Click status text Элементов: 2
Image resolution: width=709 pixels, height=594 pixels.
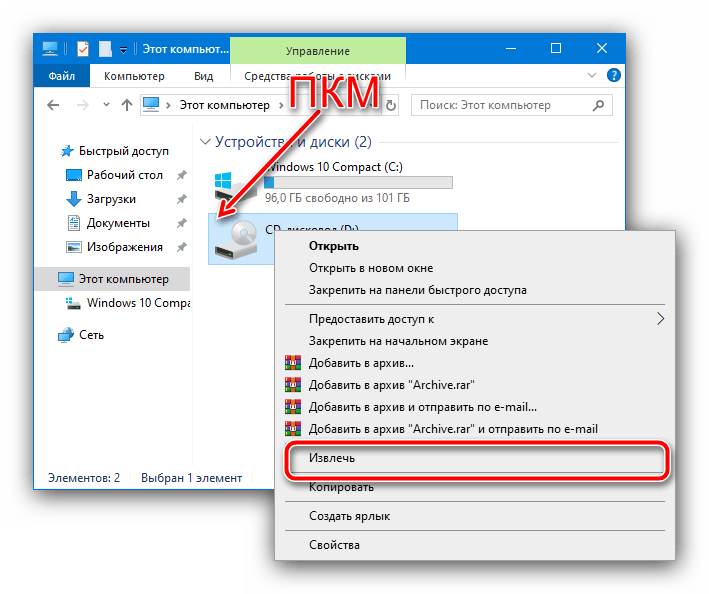[x=84, y=478]
